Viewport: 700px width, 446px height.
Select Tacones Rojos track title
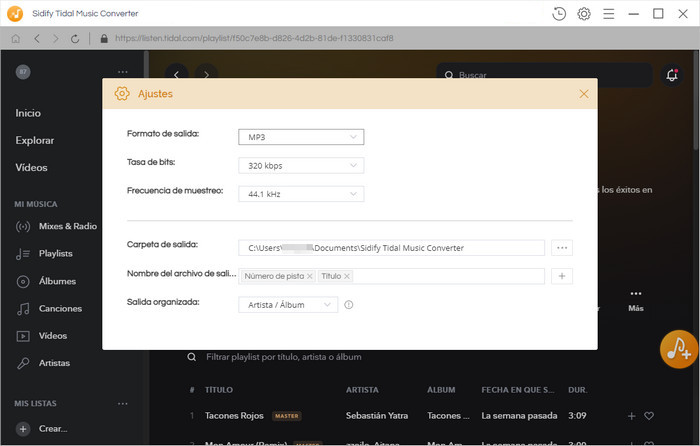(234, 416)
